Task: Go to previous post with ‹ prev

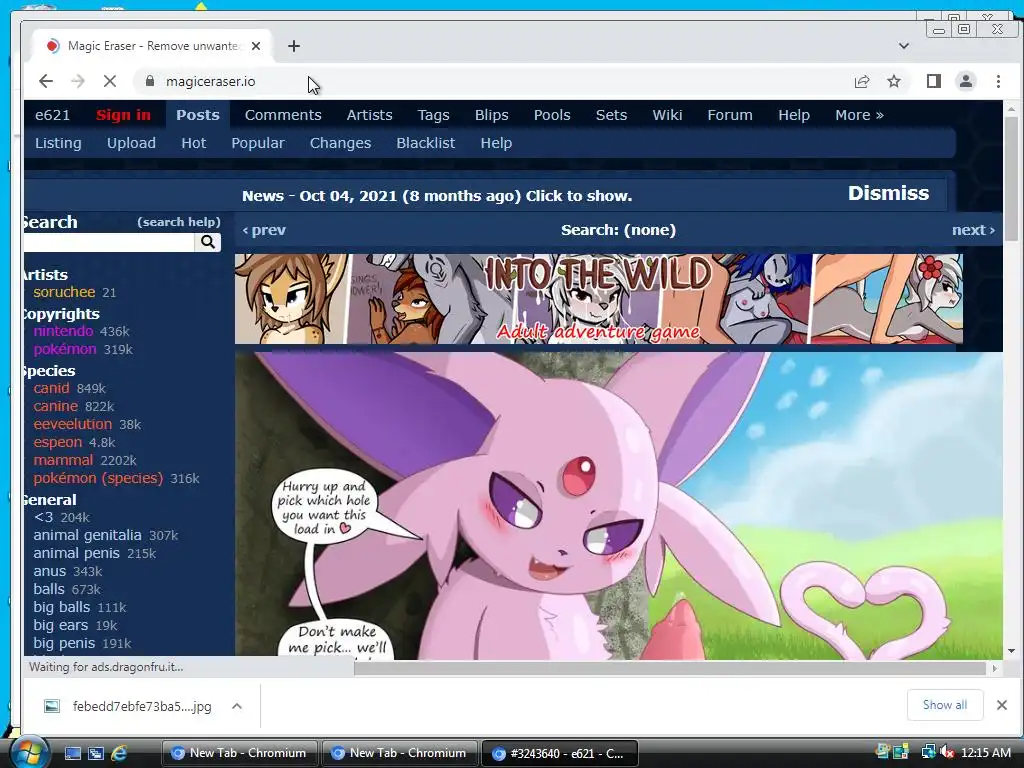Action: [x=264, y=230]
